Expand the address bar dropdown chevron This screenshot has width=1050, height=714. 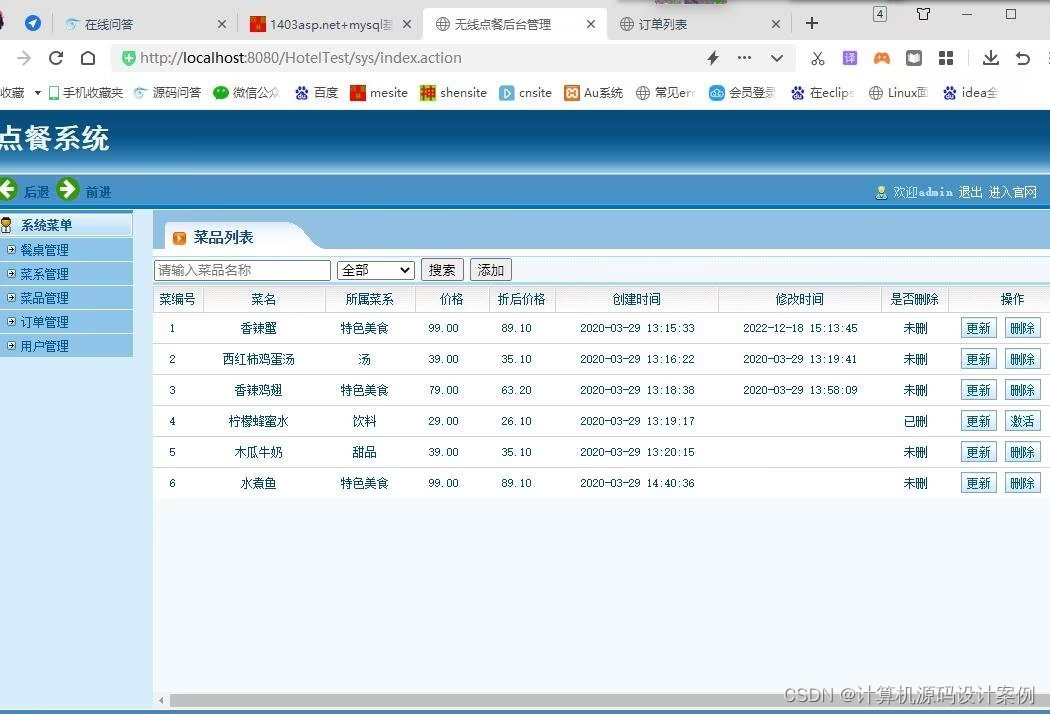[777, 58]
